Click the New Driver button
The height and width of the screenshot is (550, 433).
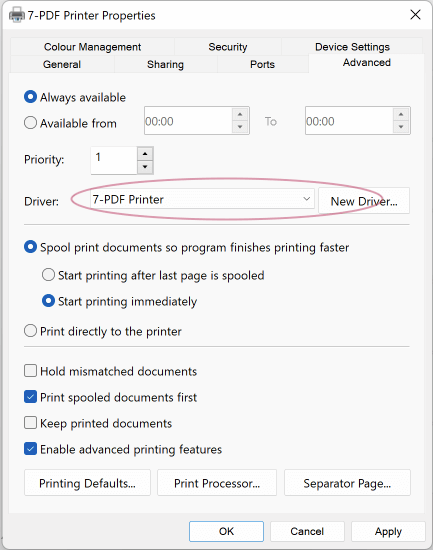pyautogui.click(x=364, y=201)
